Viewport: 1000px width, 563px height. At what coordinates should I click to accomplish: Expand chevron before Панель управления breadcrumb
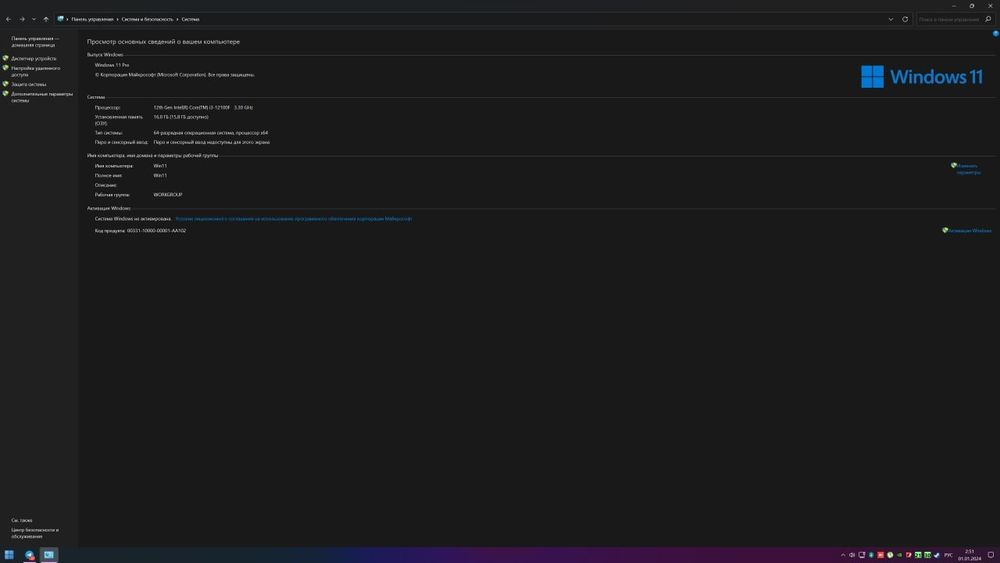point(68,19)
